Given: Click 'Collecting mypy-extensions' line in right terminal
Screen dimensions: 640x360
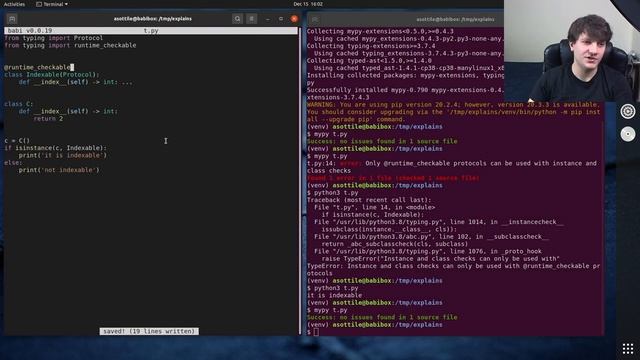Looking at the screenshot, I should pos(380,31).
